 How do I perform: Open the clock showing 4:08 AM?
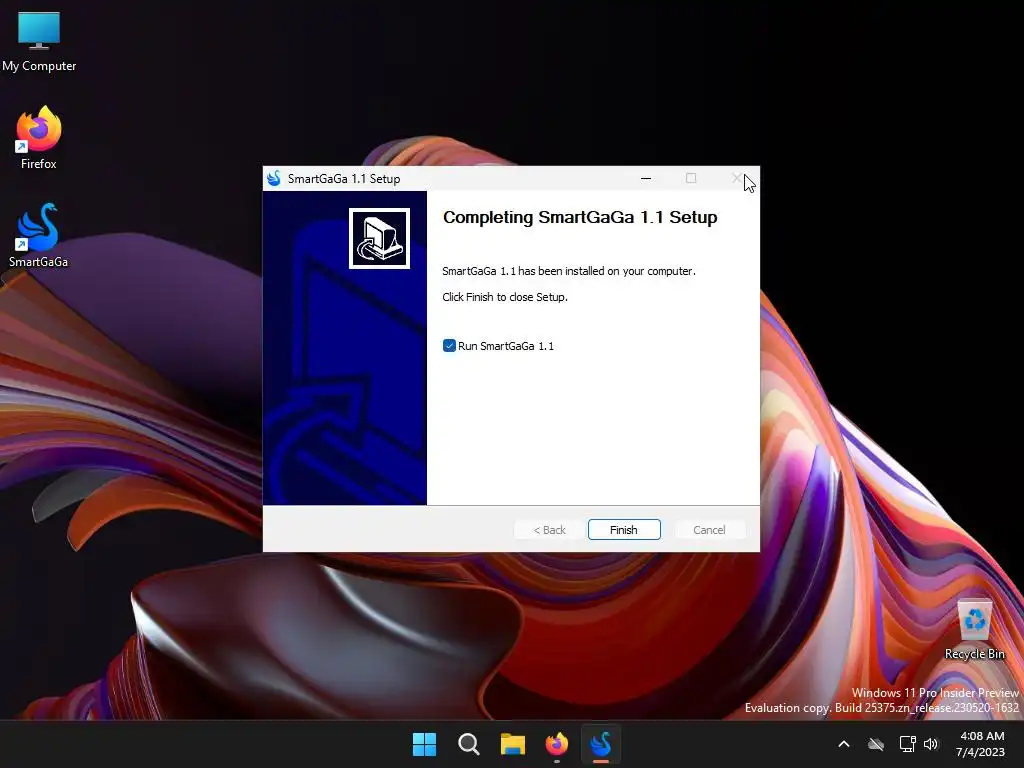click(981, 744)
